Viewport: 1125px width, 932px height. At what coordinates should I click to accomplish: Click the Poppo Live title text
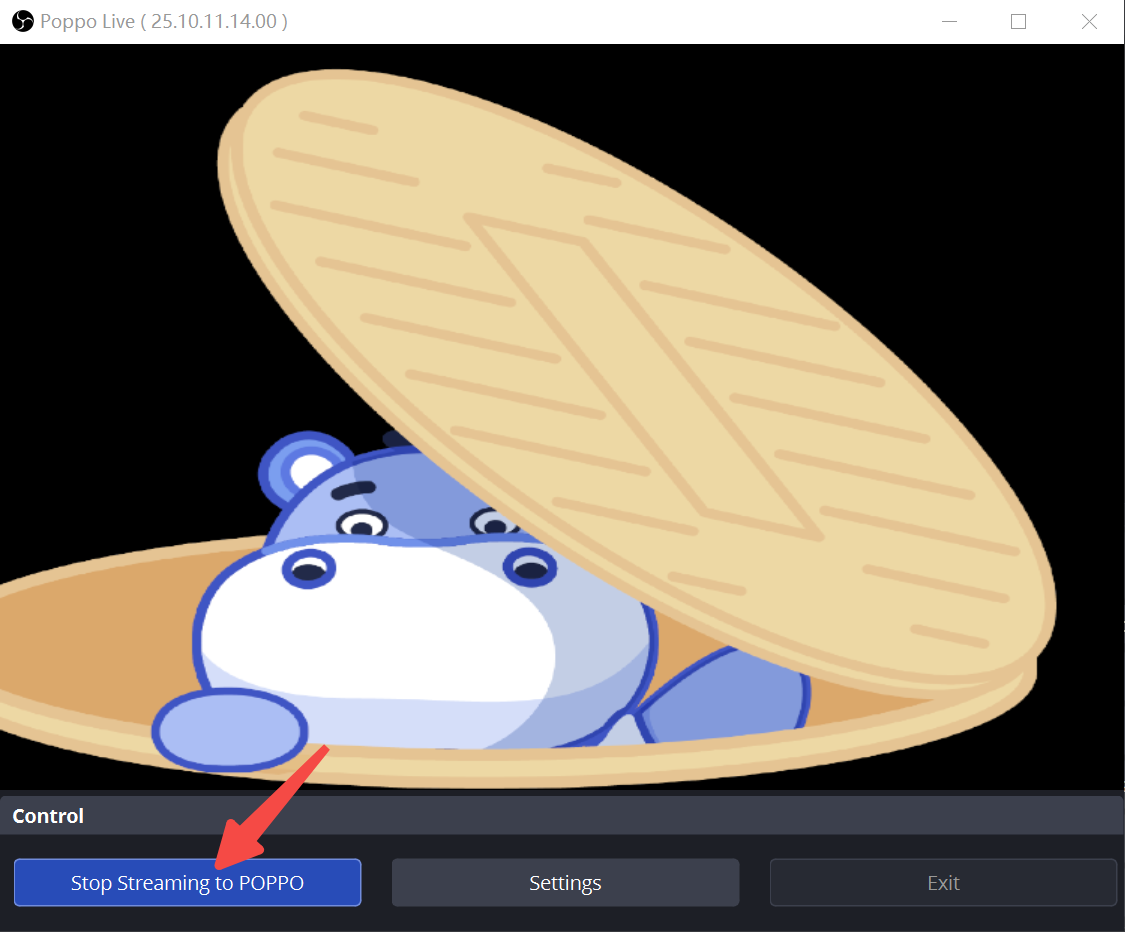[164, 22]
